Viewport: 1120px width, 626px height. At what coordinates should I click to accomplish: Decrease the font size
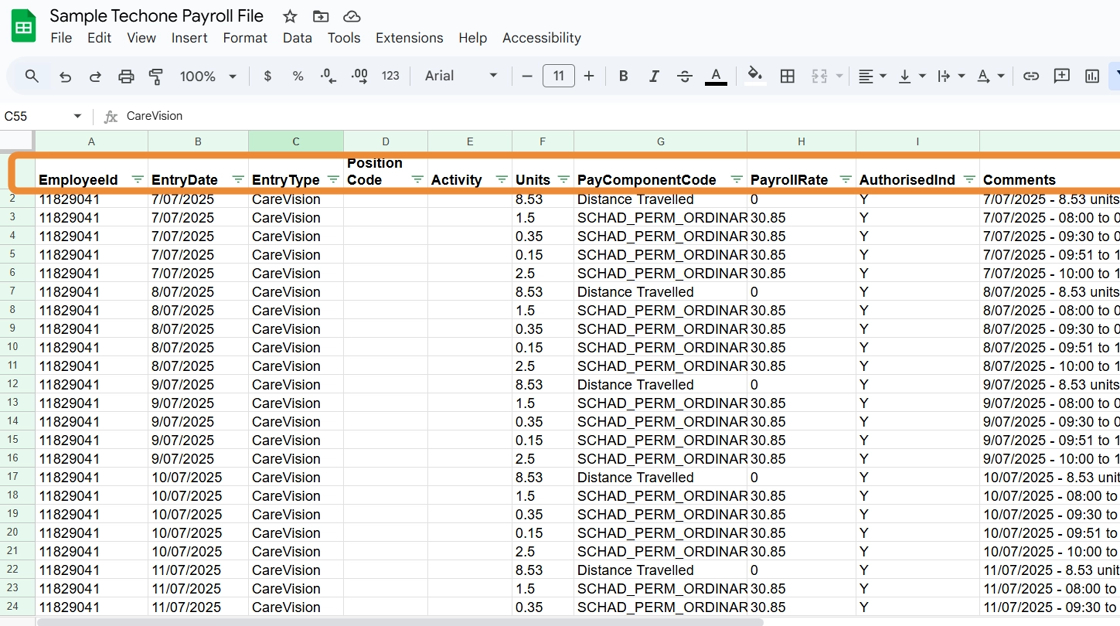527,76
